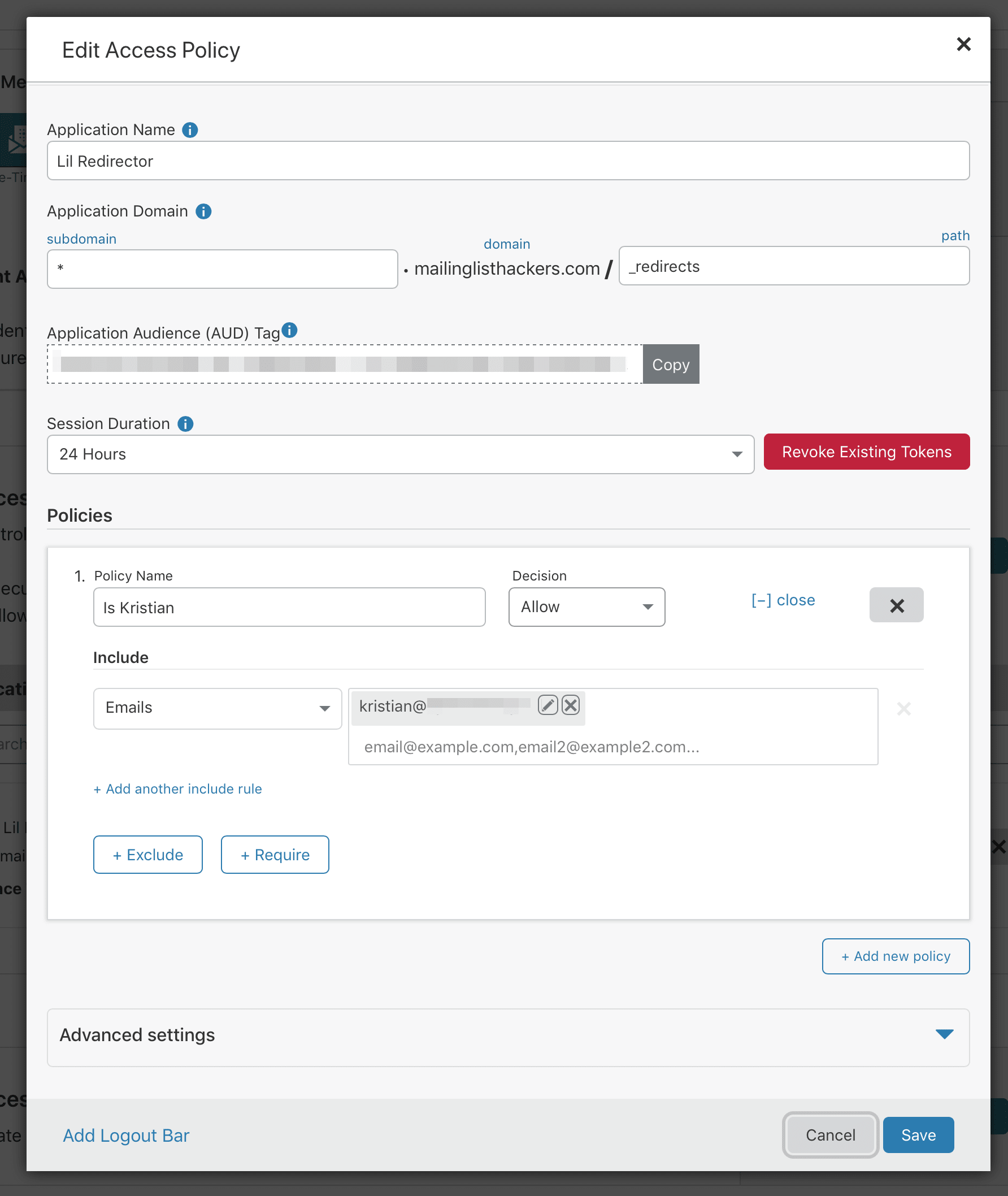The image size is (1008, 1196).
Task: Click Add another include rule
Action: coord(178,789)
